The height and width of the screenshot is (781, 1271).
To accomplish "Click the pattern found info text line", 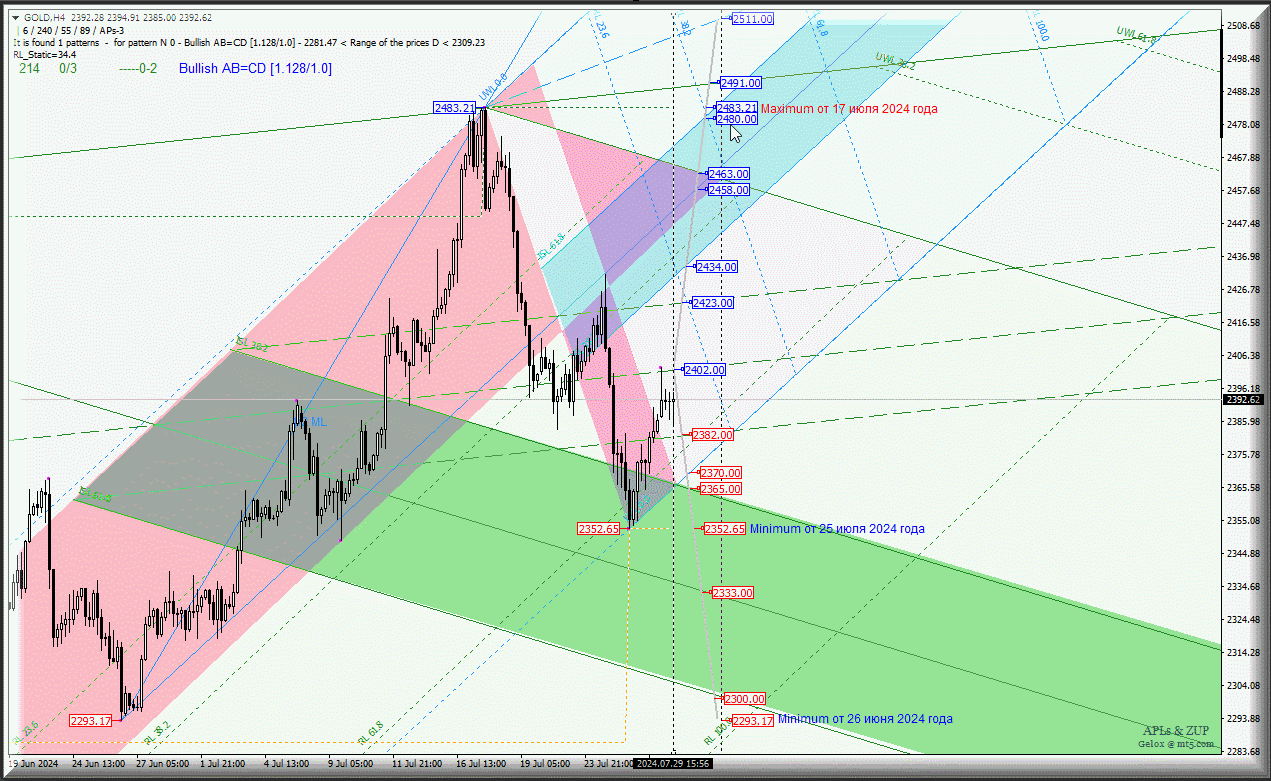I will pyautogui.click(x=250, y=43).
